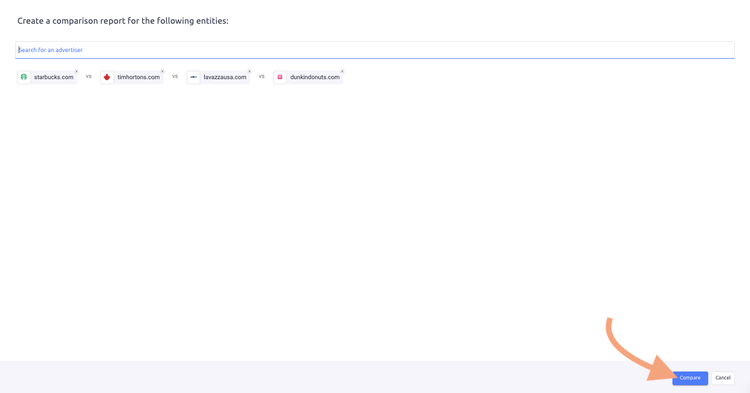Image resolution: width=750 pixels, height=393 pixels.
Task: Click the Tim Hortons maple leaf icon
Action: (x=107, y=77)
